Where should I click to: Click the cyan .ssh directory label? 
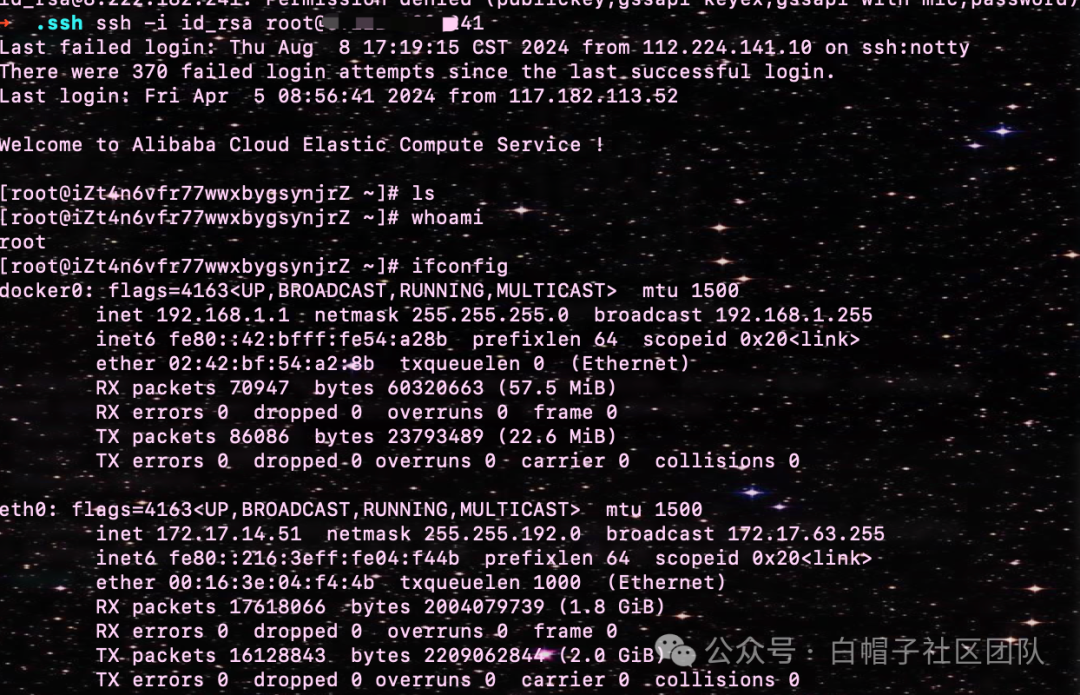59,23
